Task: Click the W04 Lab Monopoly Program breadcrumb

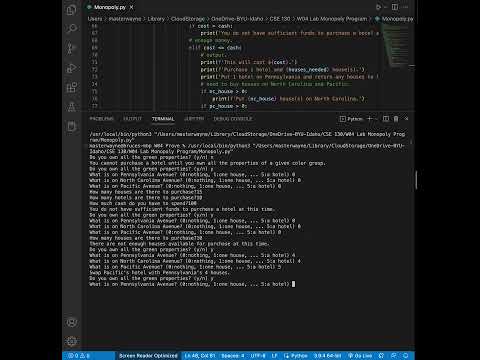Action: tap(332, 19)
